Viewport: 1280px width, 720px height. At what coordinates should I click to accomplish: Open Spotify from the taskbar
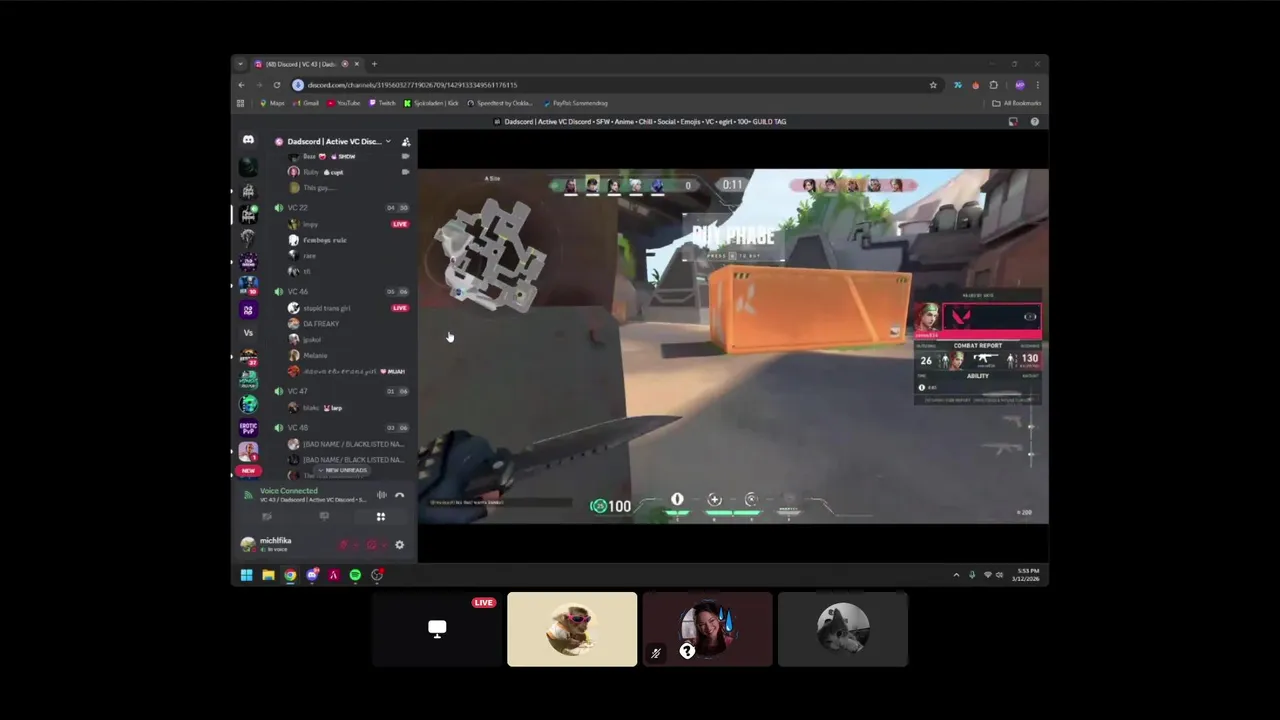coord(355,575)
